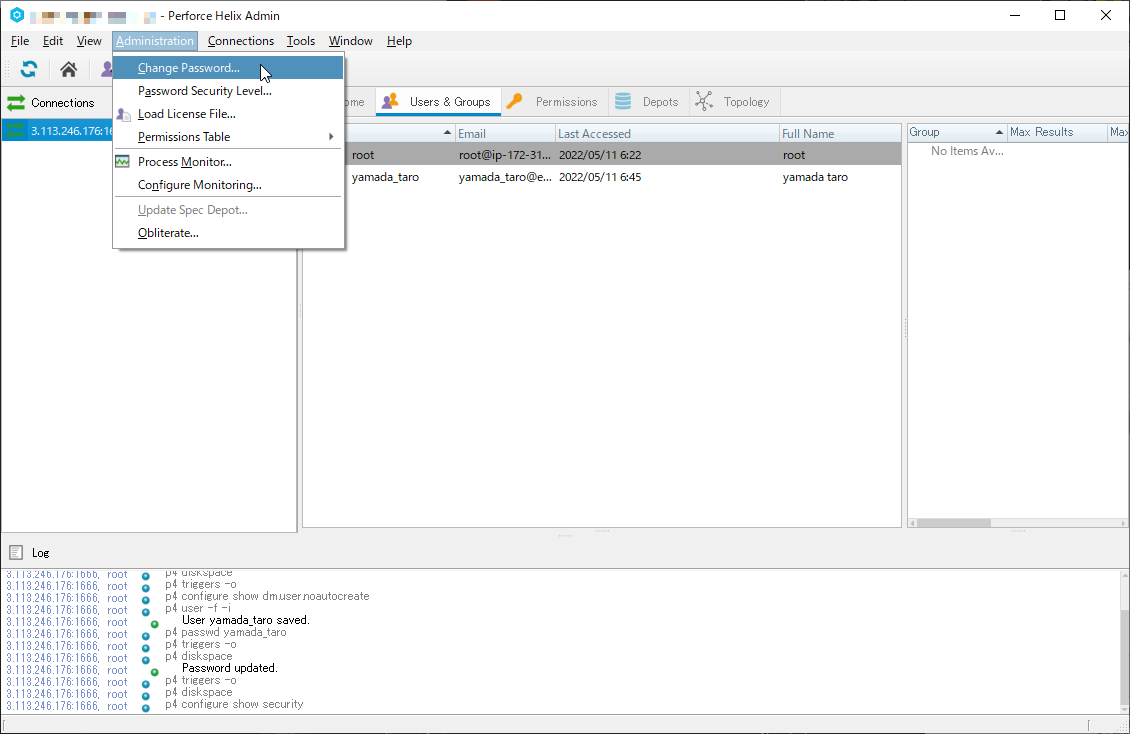This screenshot has width=1130, height=734.
Task: Select the Home icon in the toolbar
Action: click(x=67, y=69)
